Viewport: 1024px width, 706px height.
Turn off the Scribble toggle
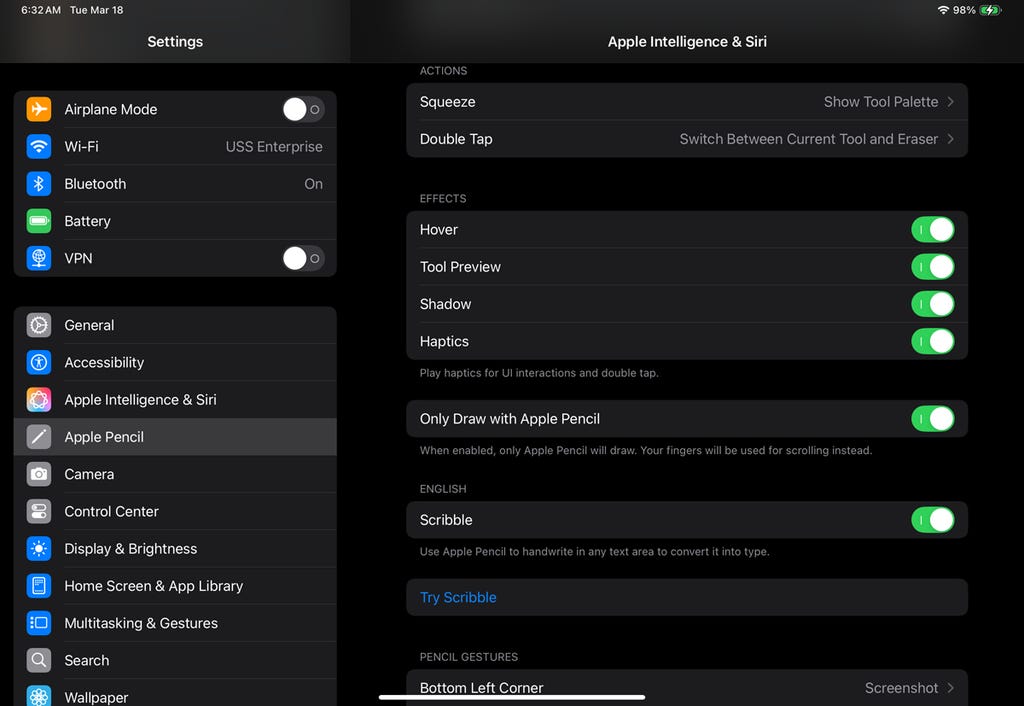(933, 520)
